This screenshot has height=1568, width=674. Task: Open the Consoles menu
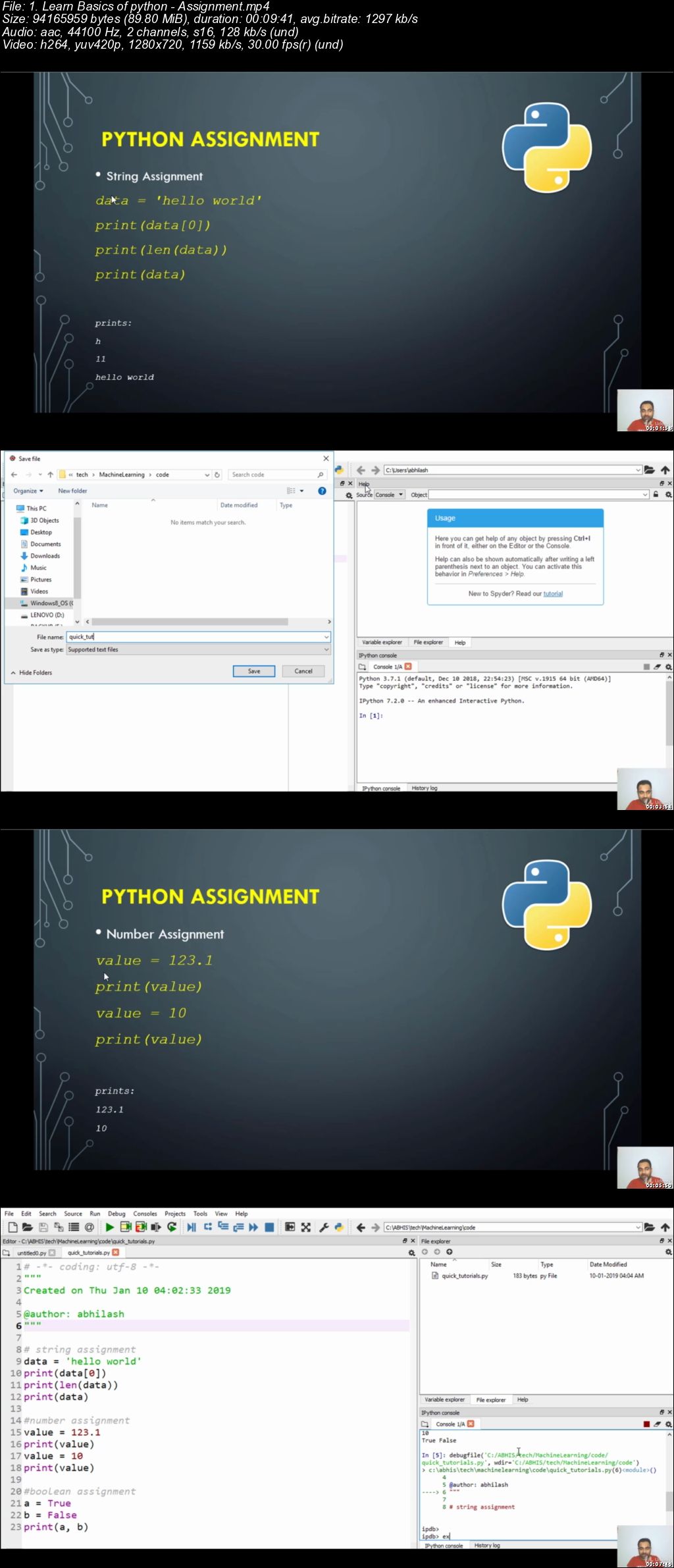(145, 1214)
